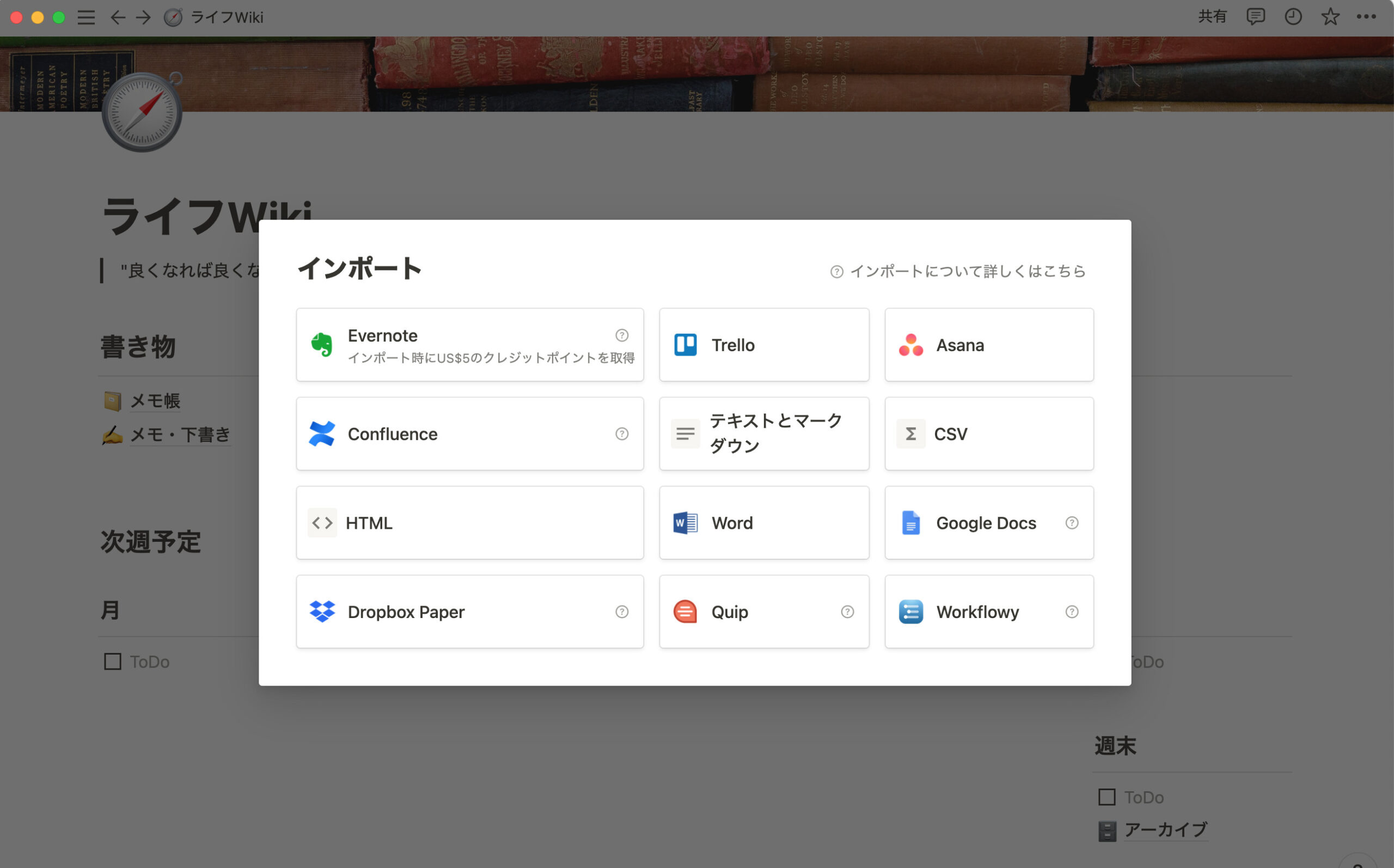
Task: Click the ライフWiki breadcrumb title
Action: point(227,17)
